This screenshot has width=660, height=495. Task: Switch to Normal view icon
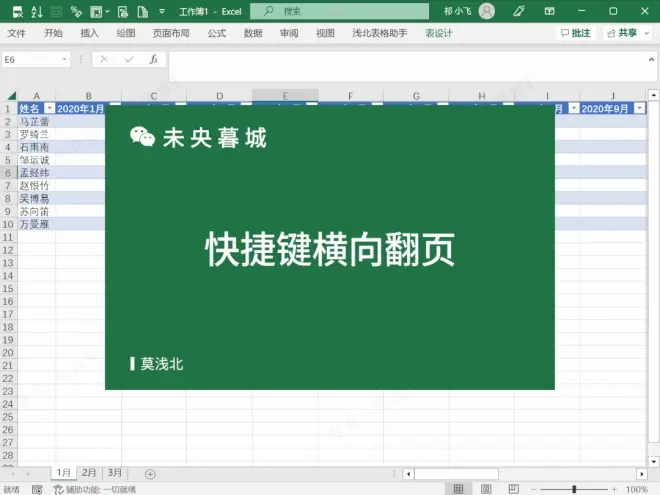tap(458, 489)
